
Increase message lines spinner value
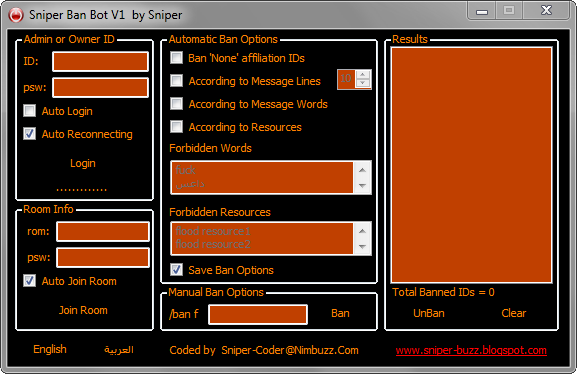point(363,74)
